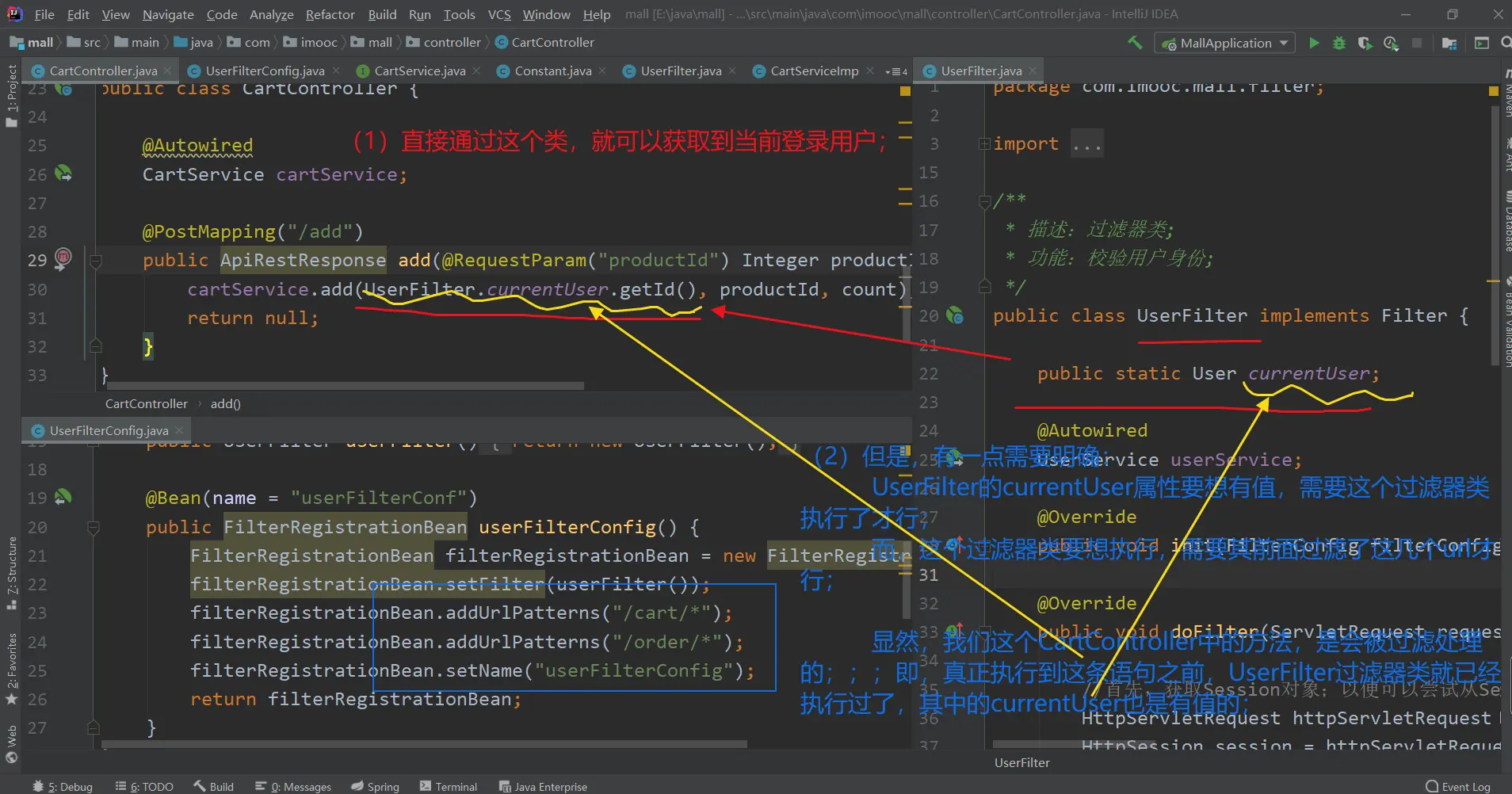Click the implemented-interface gutter icon beside UserFilter class

[956, 316]
